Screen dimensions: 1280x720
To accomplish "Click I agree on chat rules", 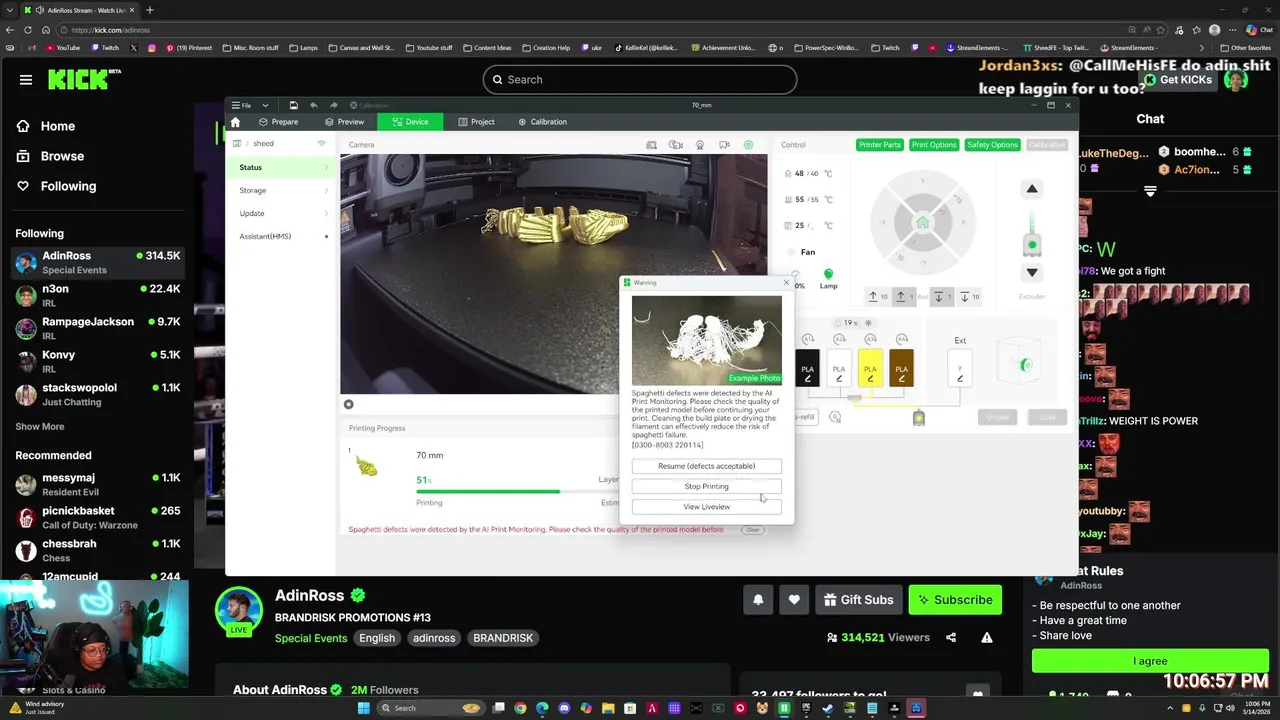I will click(x=1150, y=661).
